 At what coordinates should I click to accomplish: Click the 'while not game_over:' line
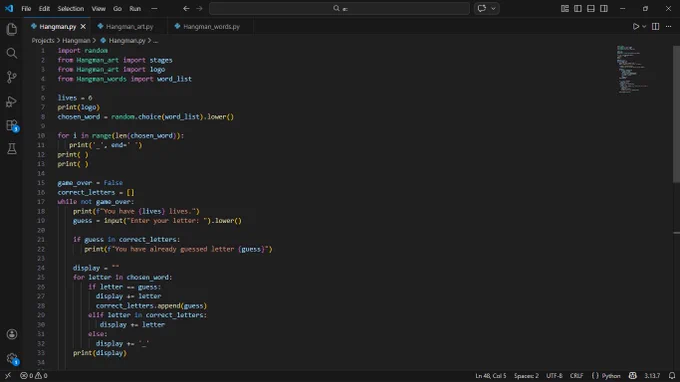point(96,202)
